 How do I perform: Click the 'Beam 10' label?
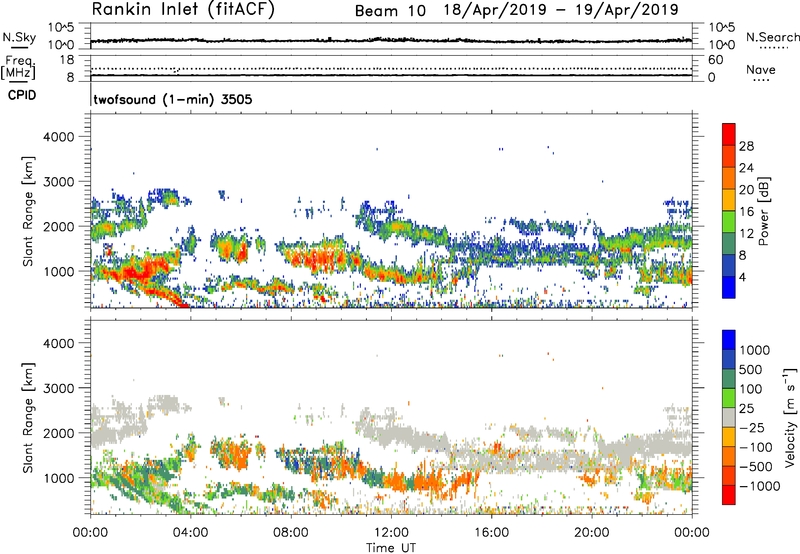[x=390, y=11]
